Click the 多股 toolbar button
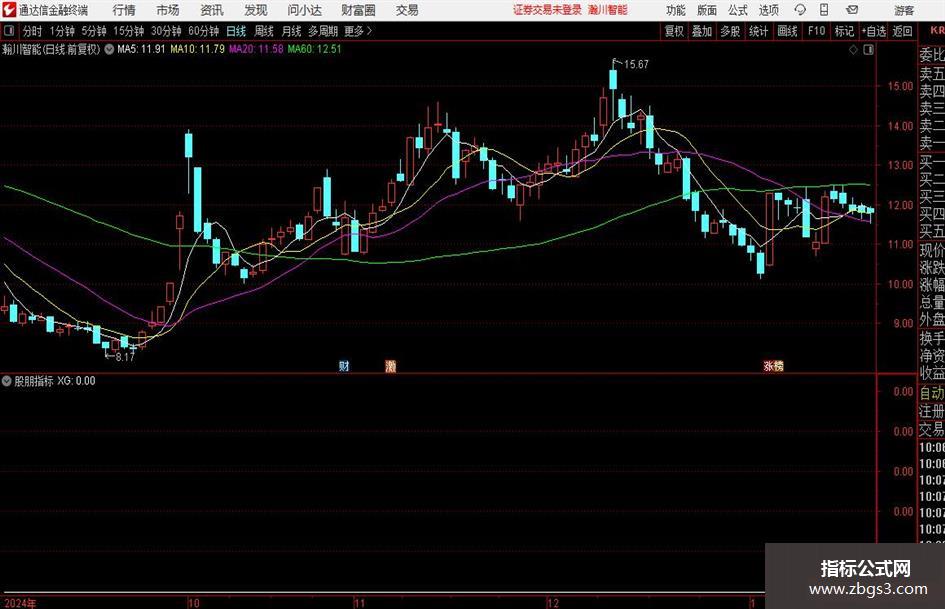945x609 pixels. pyautogui.click(x=730, y=31)
